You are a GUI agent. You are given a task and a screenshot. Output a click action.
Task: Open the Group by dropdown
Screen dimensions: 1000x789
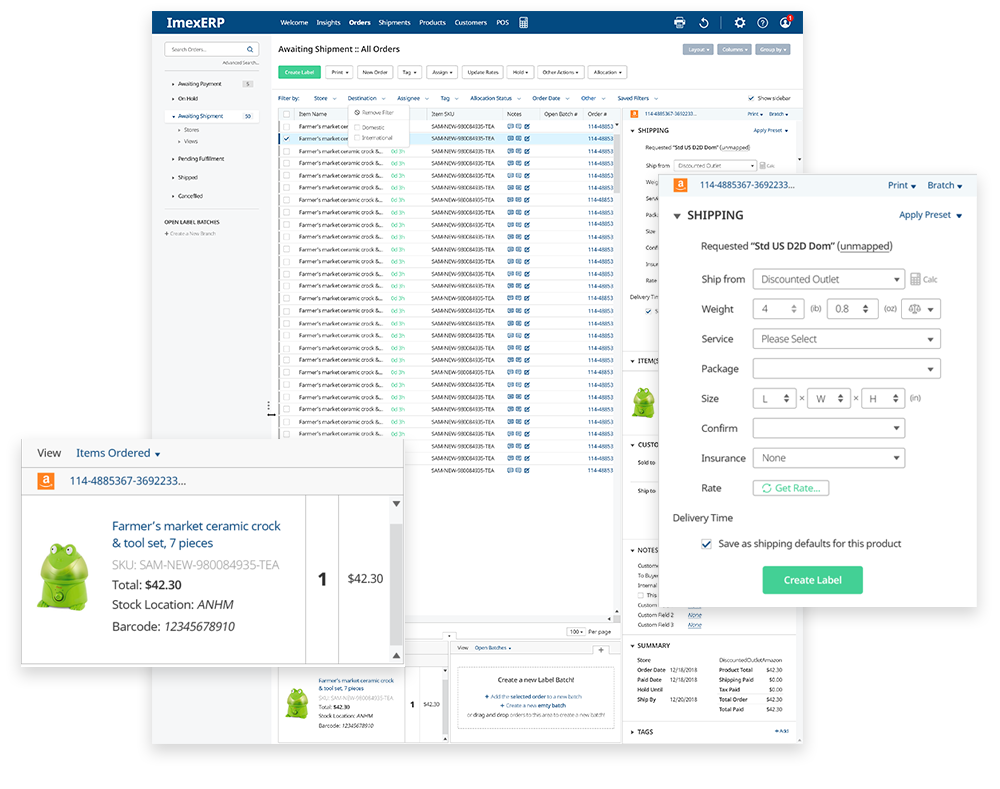point(773,50)
